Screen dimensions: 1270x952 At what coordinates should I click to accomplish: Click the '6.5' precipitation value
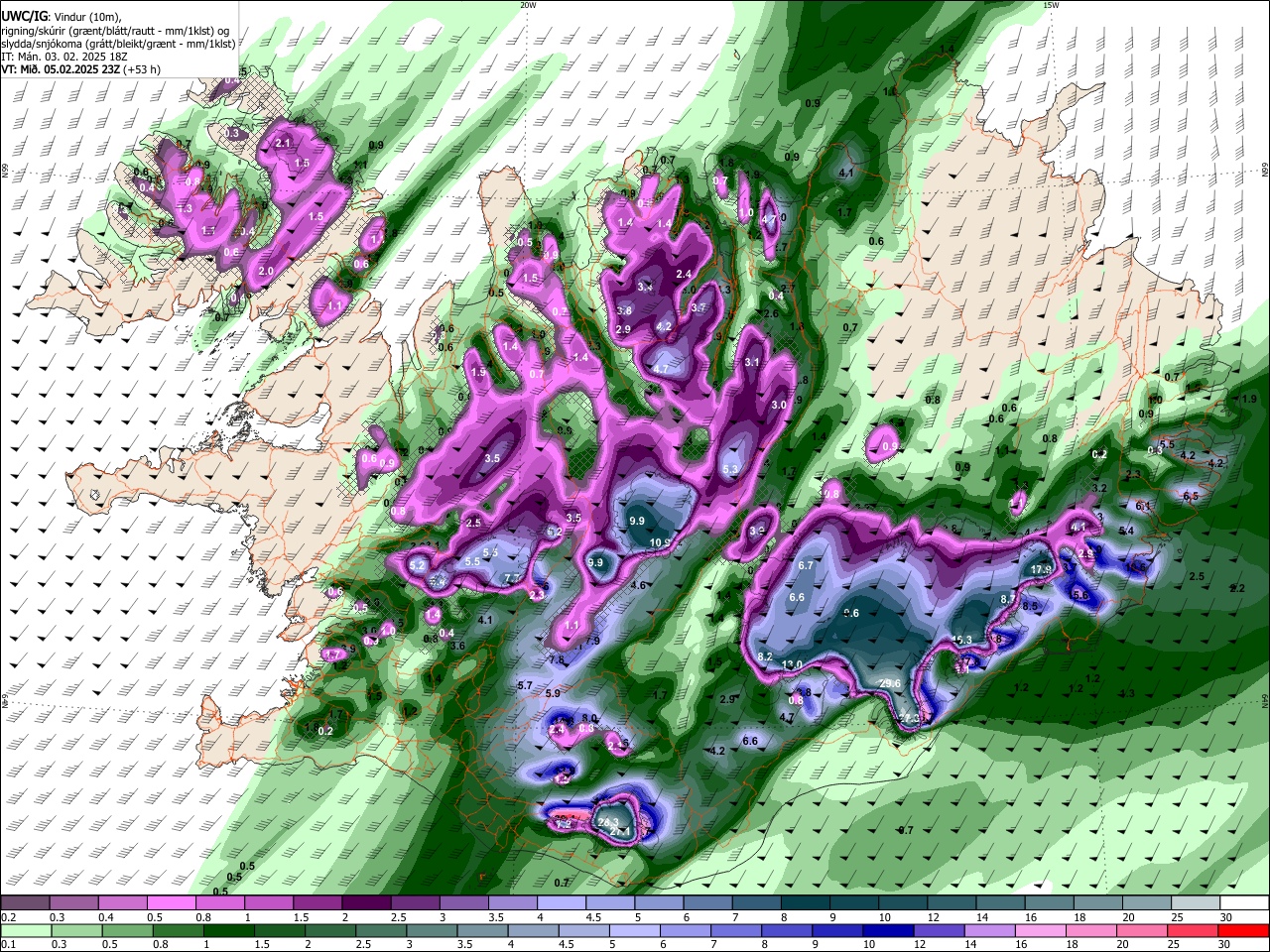pos(1191,496)
